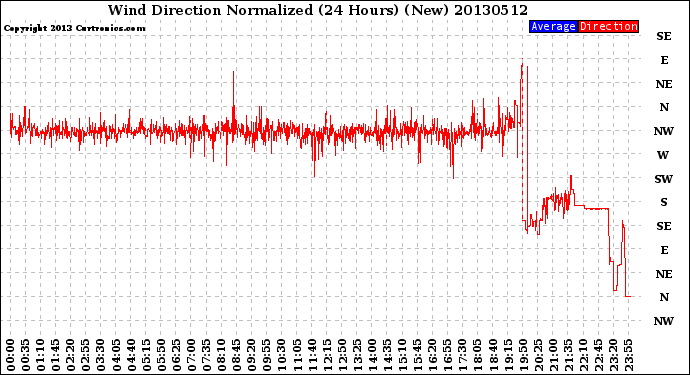Viewport: 690px width, 375px height.
Task: Select the 01:45 time label
Action: (x=56, y=355)
